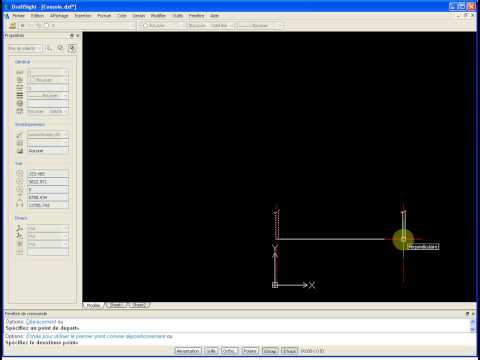Pin the command window panel
This screenshot has width=480, height=360.
point(467,314)
